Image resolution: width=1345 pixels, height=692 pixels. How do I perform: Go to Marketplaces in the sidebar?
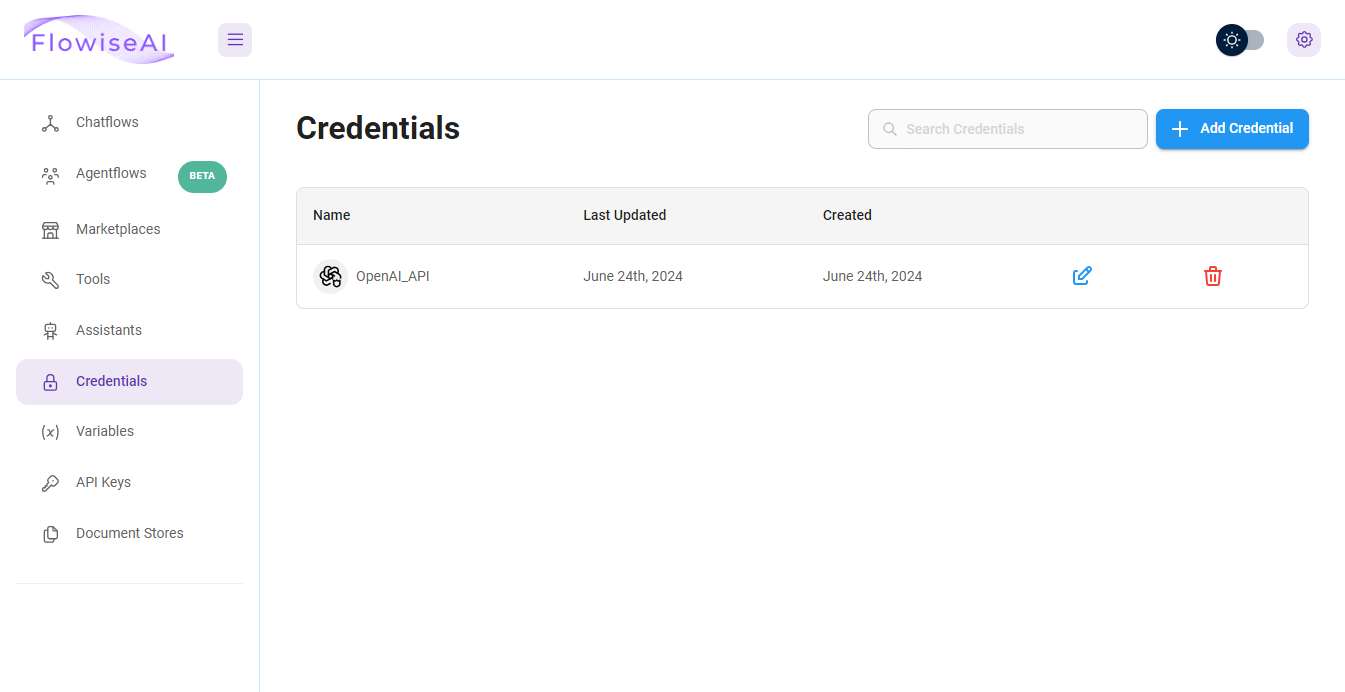point(129,230)
